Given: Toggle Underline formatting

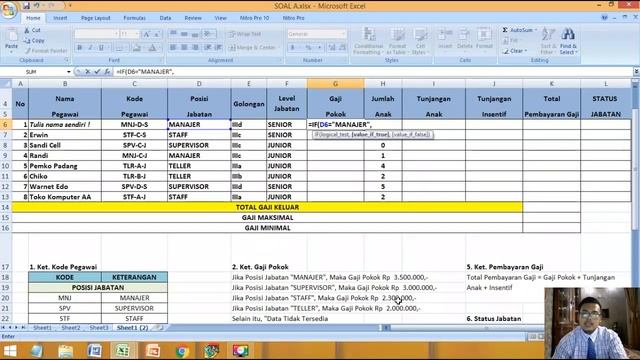Looking at the screenshot, I should (101, 48).
